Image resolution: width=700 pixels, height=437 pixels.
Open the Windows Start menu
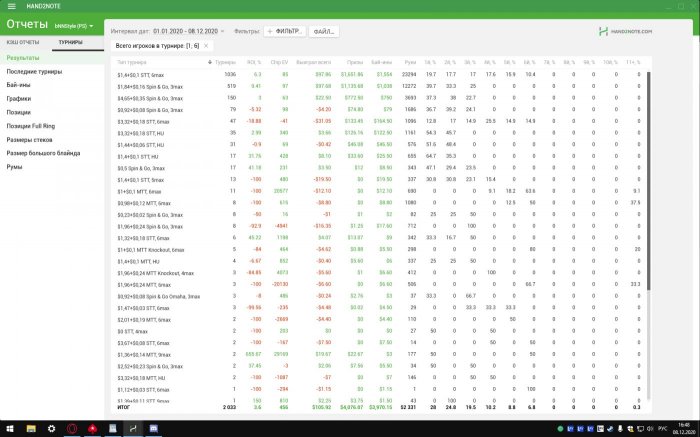(x=9, y=429)
